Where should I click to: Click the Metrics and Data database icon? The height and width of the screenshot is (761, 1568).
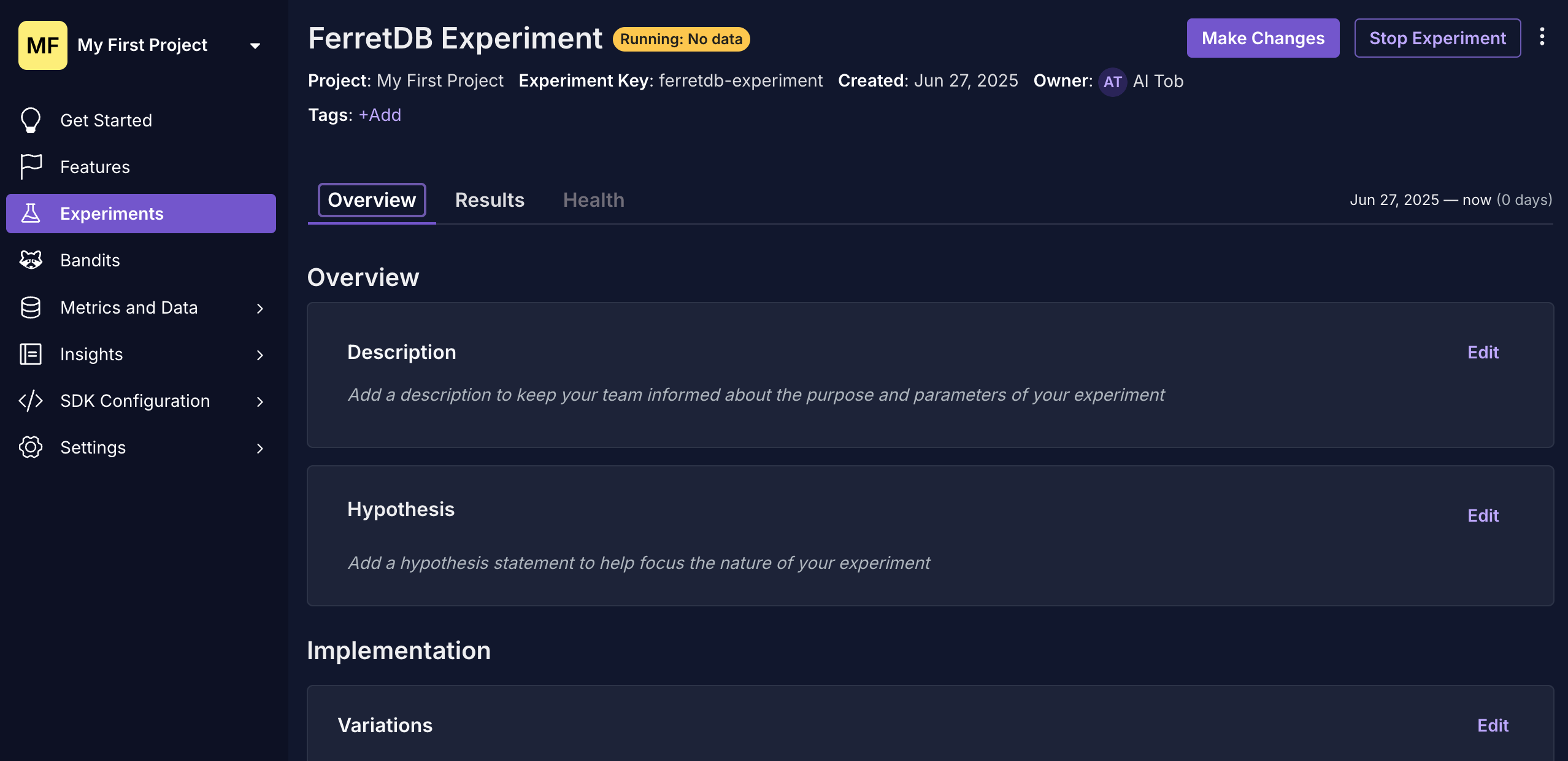(x=31, y=307)
